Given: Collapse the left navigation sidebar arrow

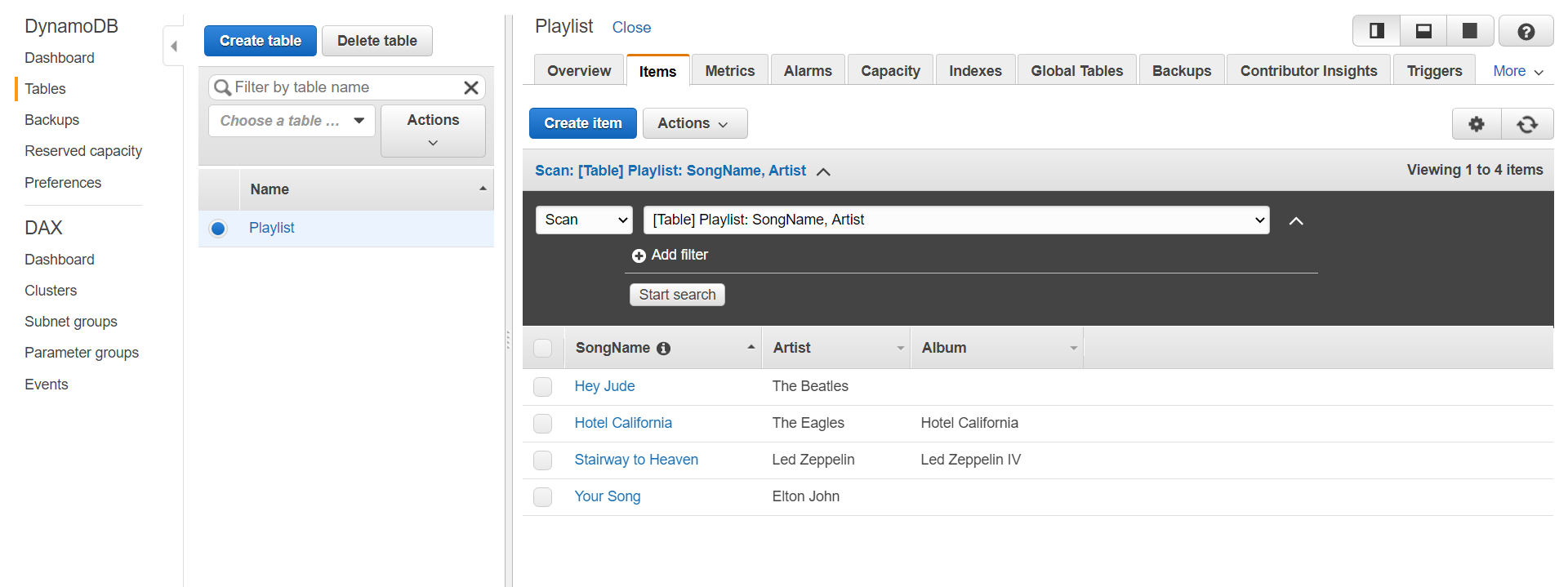Looking at the screenshot, I should point(173,46).
